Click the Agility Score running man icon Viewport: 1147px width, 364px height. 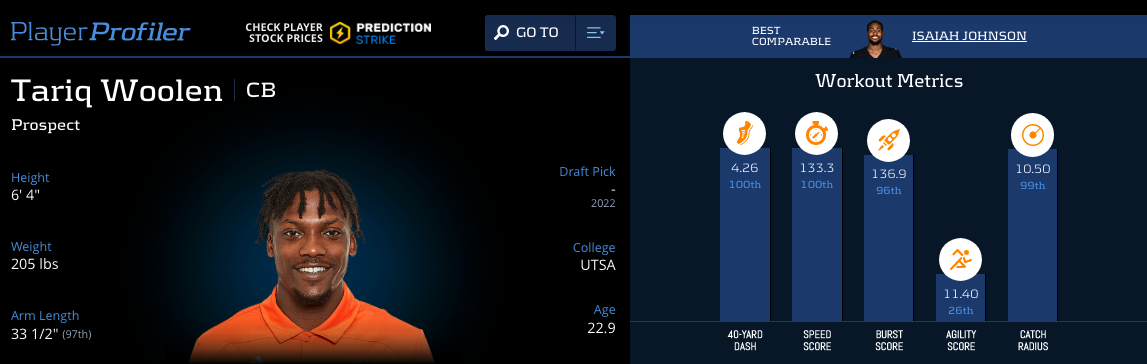[960, 259]
